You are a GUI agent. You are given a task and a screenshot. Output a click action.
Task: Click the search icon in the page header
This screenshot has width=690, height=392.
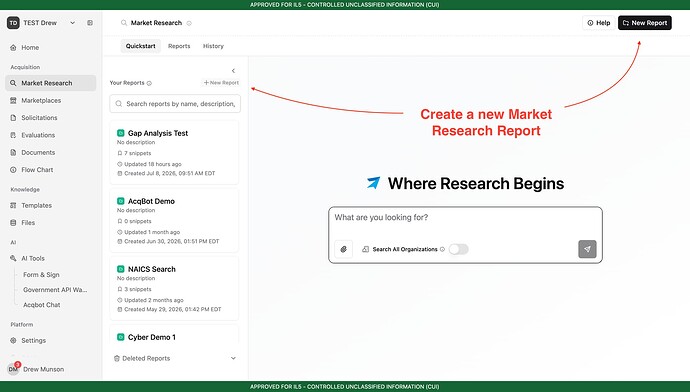pyautogui.click(x=124, y=23)
